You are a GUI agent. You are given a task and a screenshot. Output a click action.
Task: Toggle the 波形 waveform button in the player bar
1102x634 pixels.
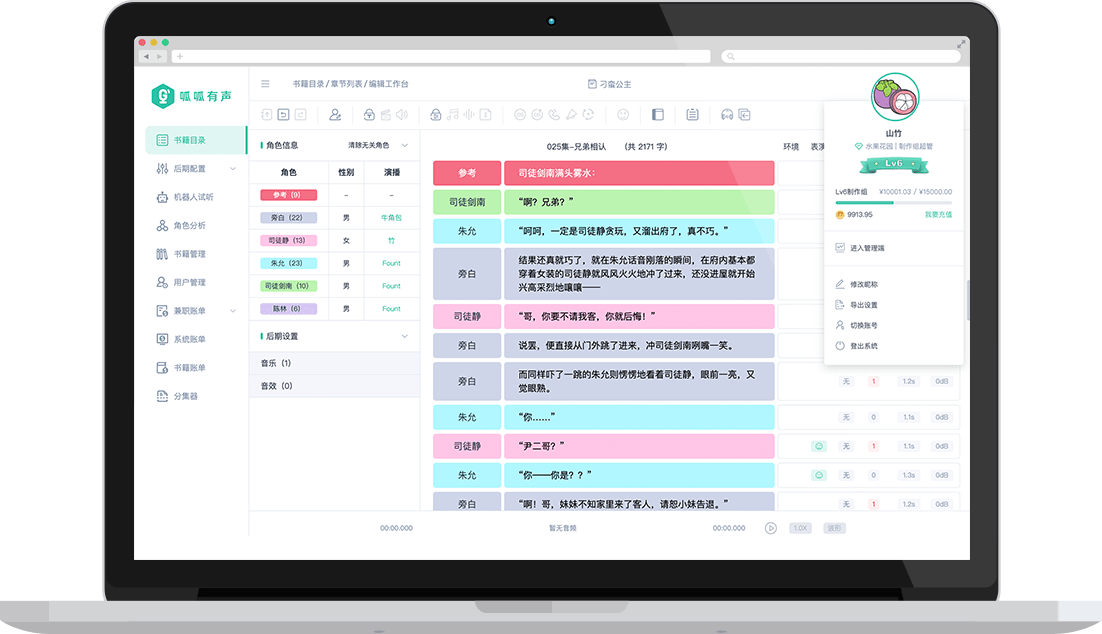click(x=834, y=528)
